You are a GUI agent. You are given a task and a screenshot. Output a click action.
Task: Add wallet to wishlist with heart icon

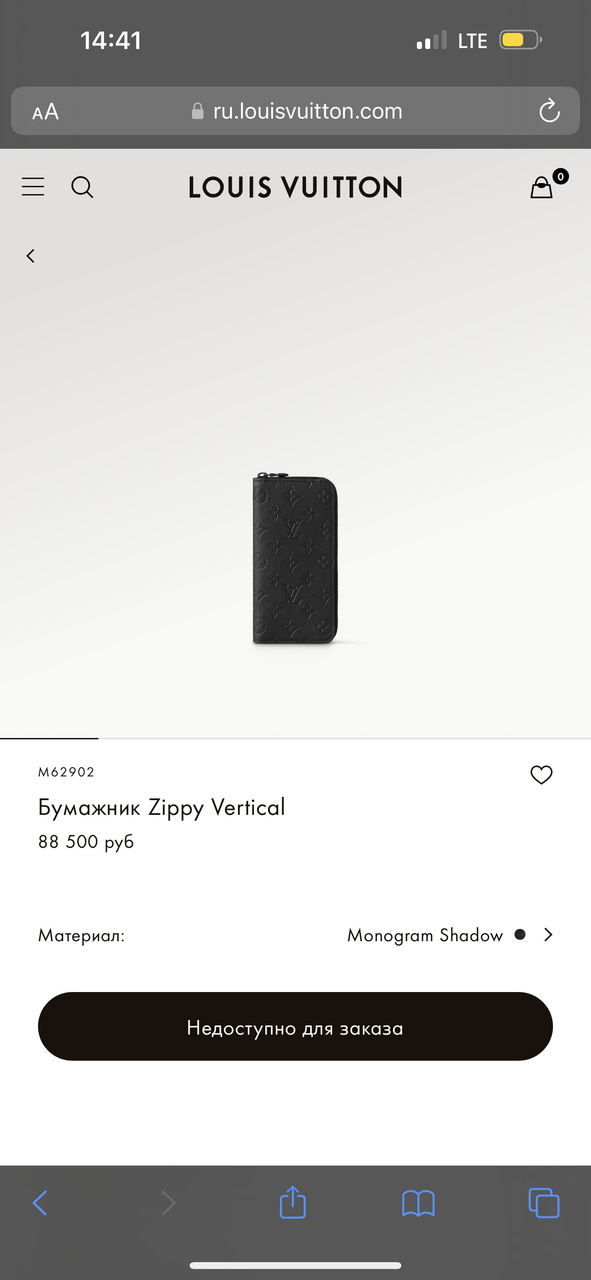[x=541, y=775]
